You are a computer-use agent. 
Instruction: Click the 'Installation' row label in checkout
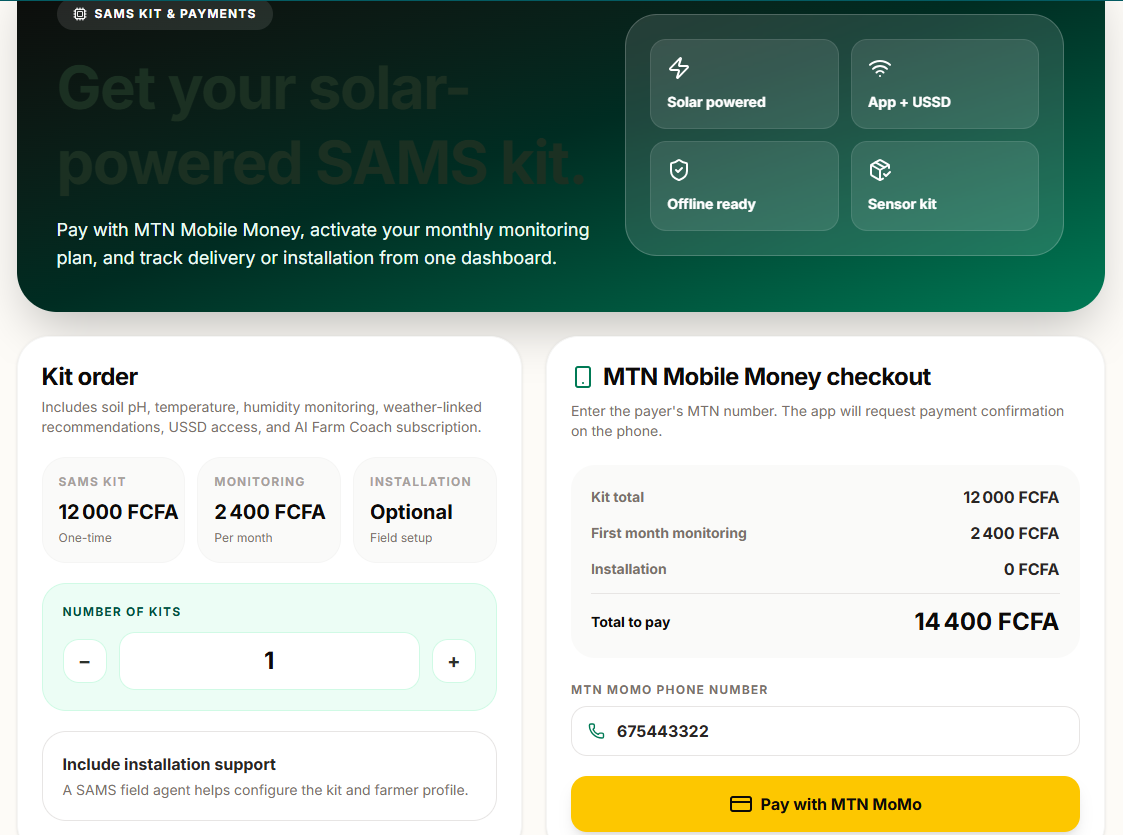[x=628, y=569]
